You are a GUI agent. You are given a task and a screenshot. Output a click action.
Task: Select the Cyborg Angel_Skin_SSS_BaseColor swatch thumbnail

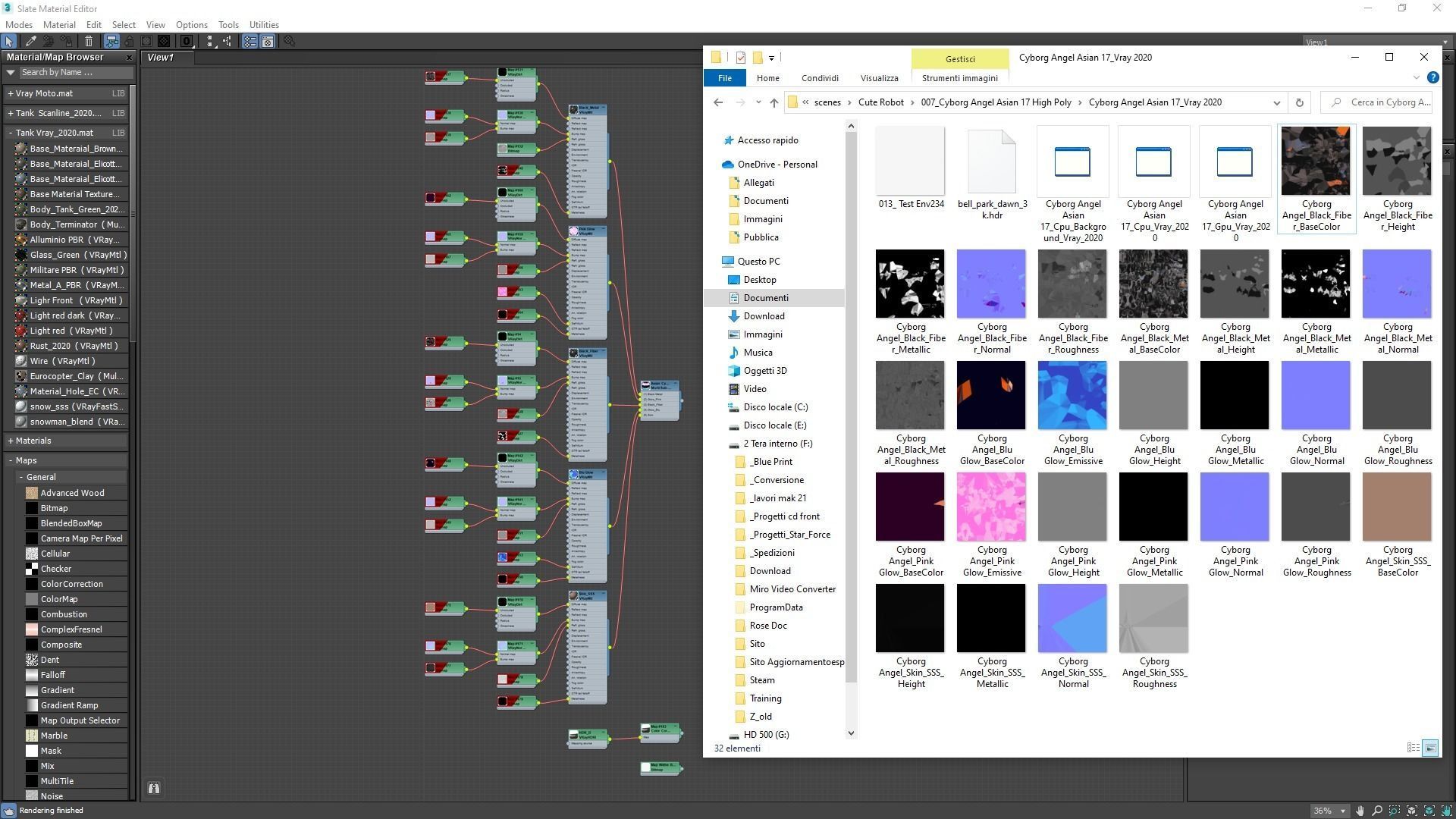coord(1396,507)
